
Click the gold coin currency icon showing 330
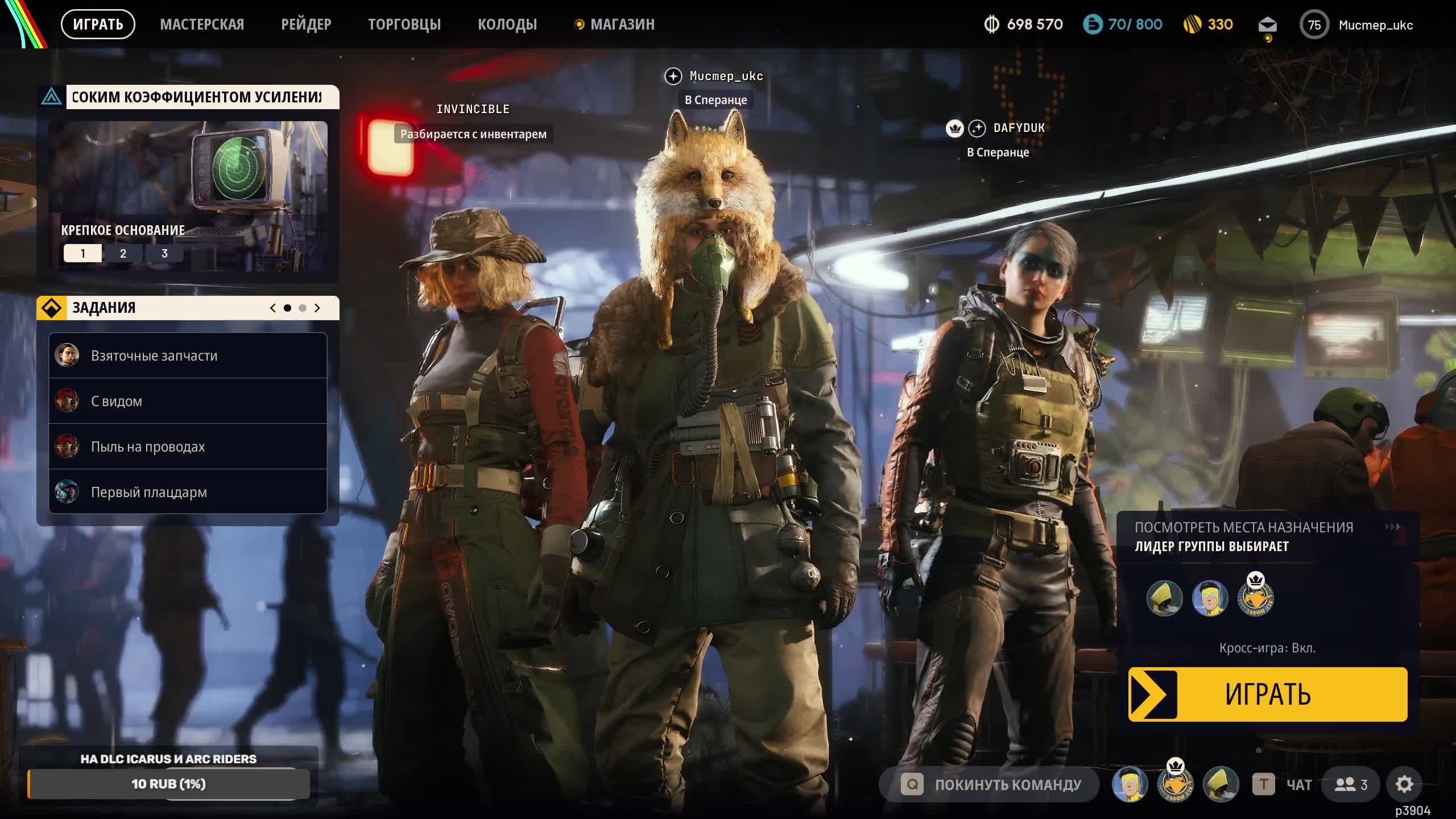pos(1192,25)
